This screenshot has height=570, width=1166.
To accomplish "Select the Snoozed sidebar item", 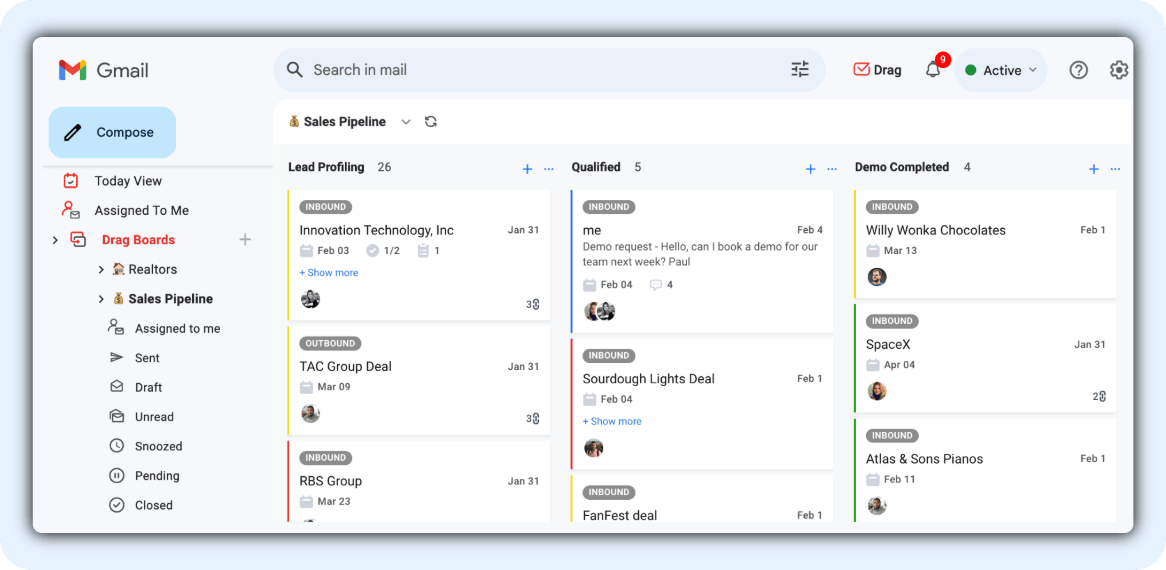I will 158,446.
